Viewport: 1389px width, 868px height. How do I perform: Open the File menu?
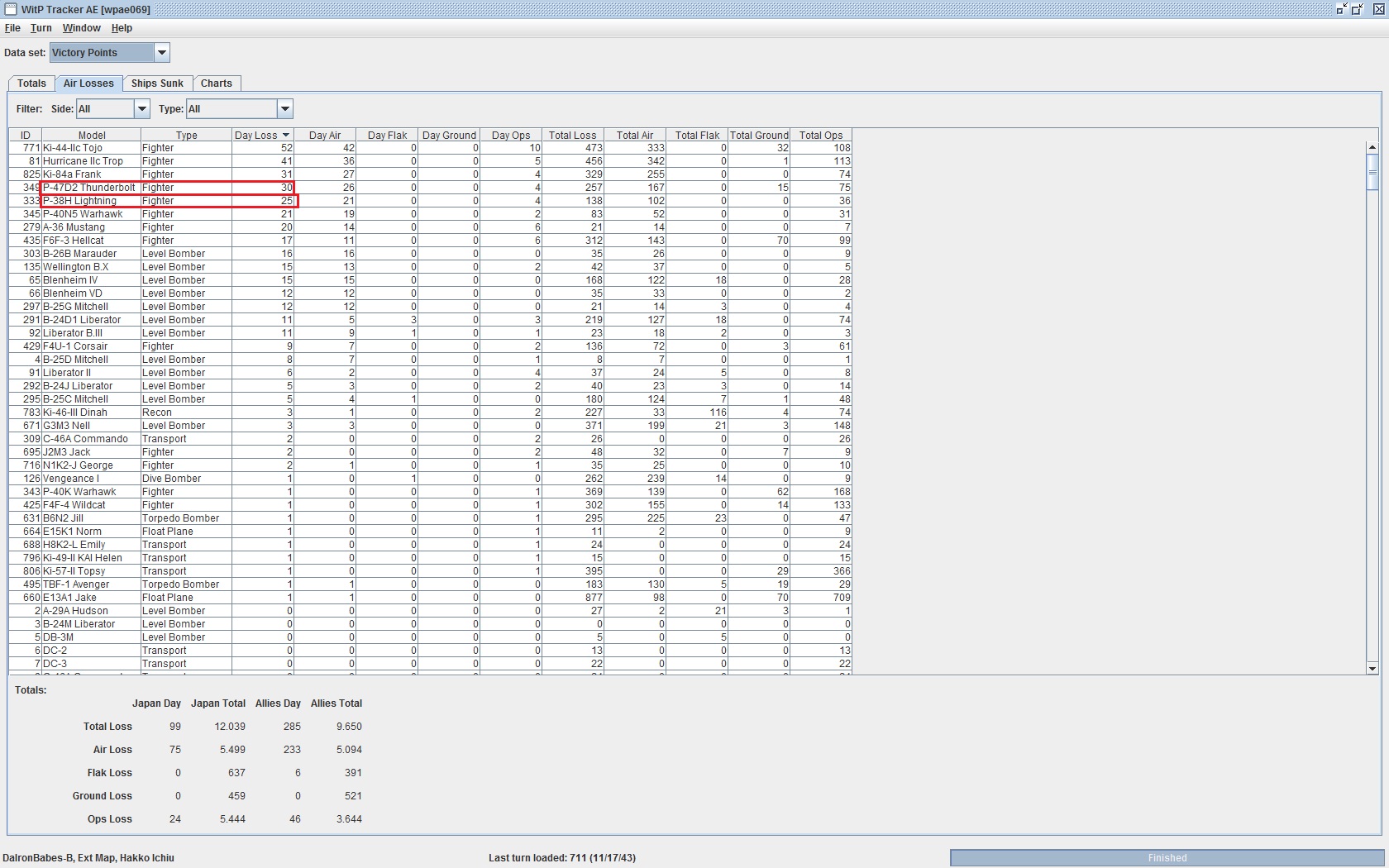click(x=12, y=28)
